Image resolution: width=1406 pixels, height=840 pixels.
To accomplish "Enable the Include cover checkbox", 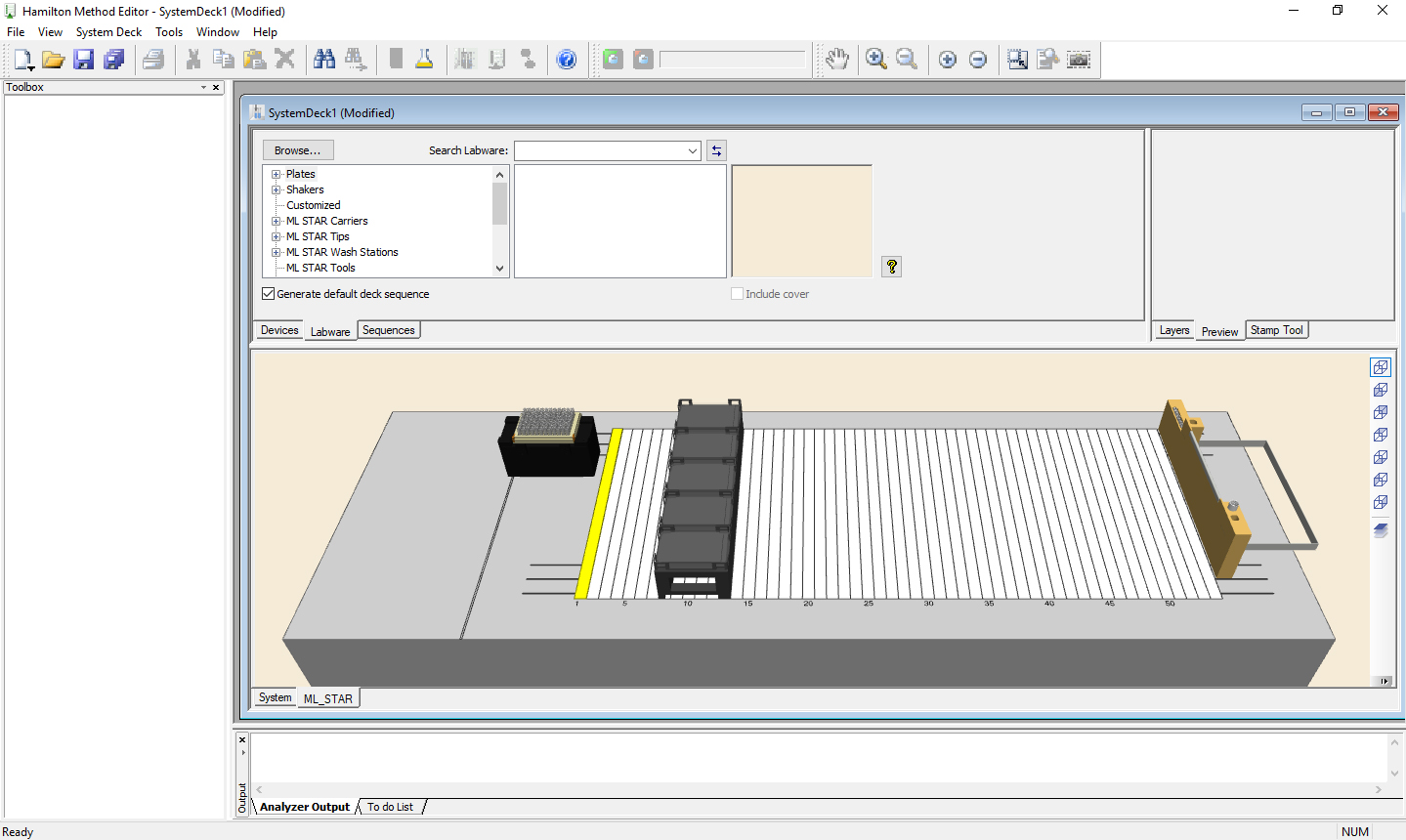I will click(x=737, y=293).
